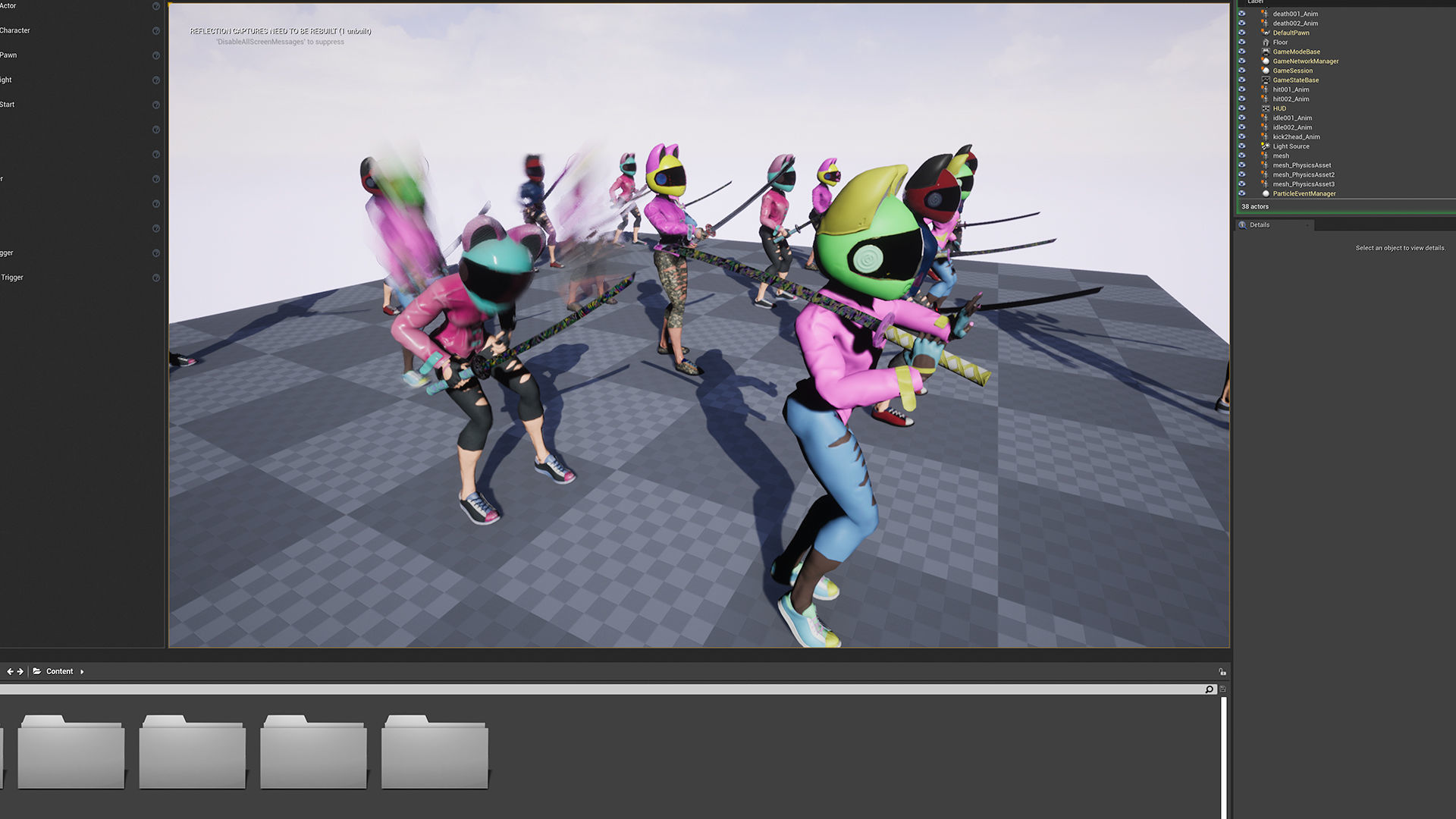The width and height of the screenshot is (1456, 819).
Task: Select the Character class entry
Action: click(15, 31)
